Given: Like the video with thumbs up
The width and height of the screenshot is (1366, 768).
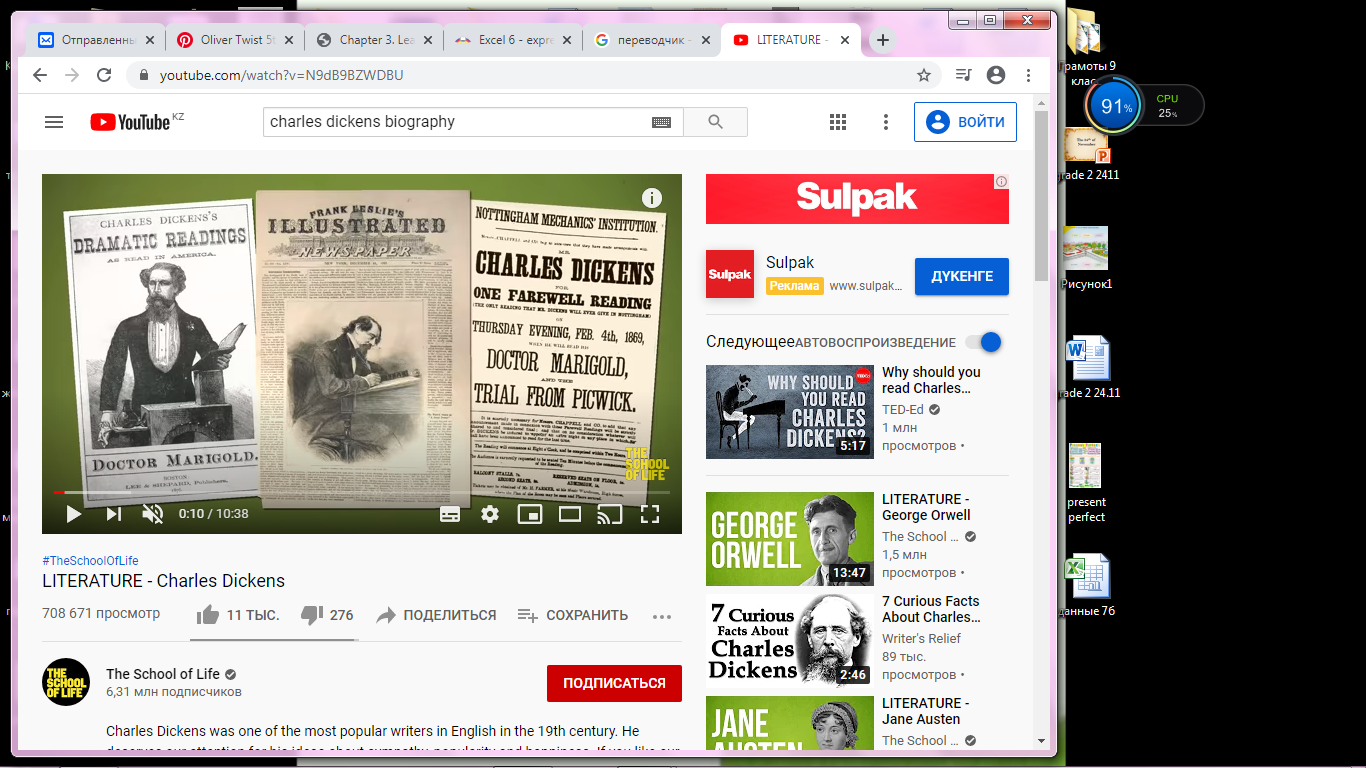Looking at the screenshot, I should 208,615.
